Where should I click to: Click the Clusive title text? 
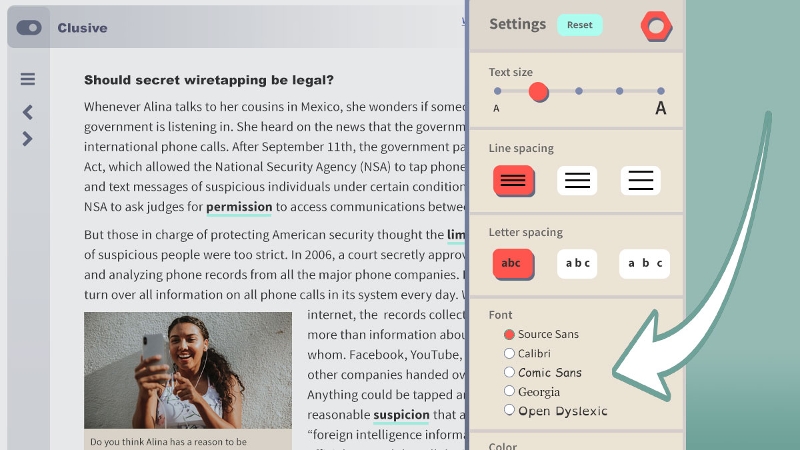pyautogui.click(x=82, y=28)
